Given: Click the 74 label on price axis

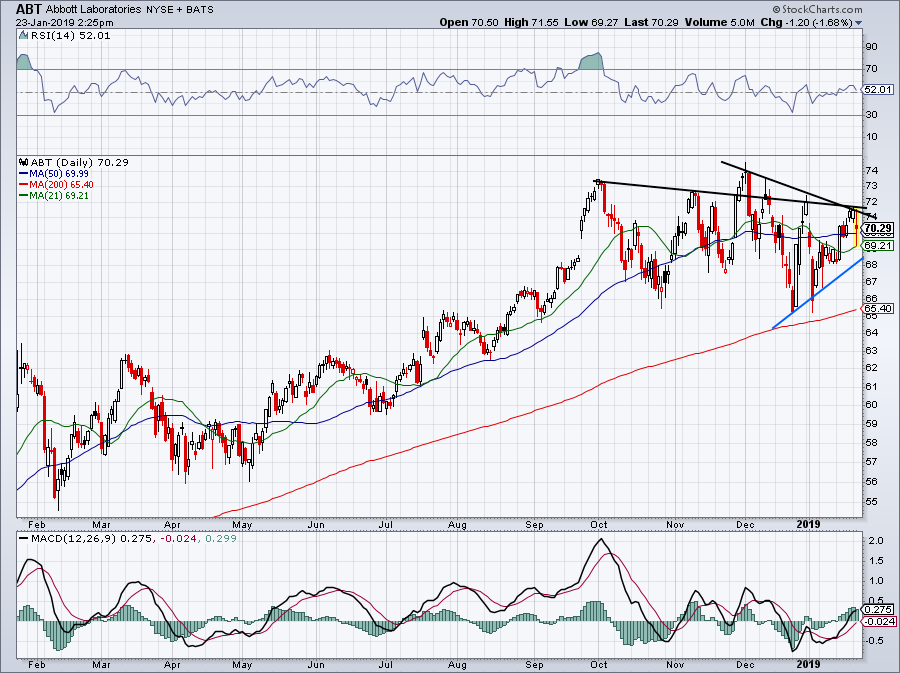Looking at the screenshot, I should [x=871, y=170].
